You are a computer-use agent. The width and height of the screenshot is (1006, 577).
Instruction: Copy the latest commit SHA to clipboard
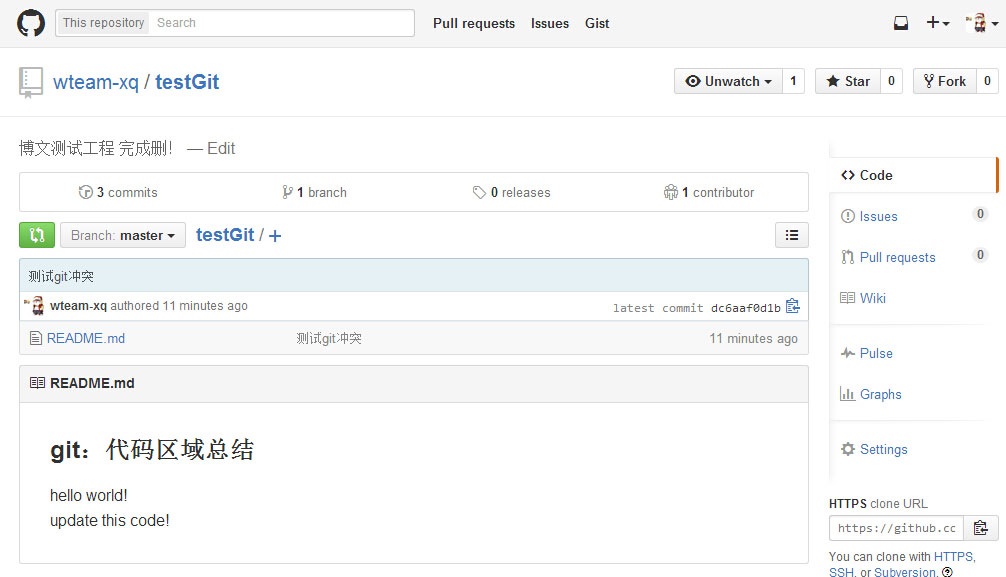click(793, 306)
